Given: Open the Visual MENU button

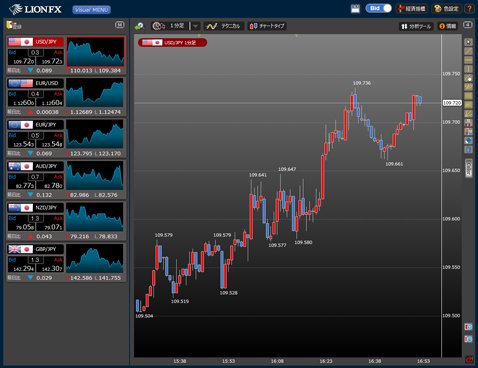Looking at the screenshot, I should tap(92, 10).
